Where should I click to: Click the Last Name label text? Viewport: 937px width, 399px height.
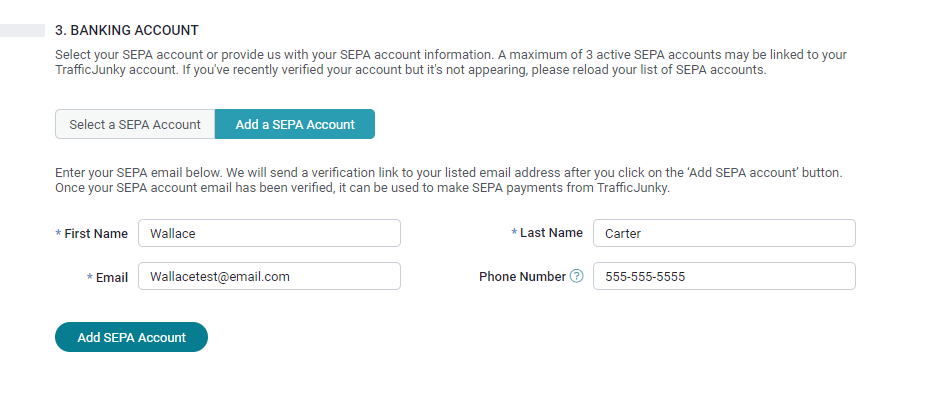(551, 233)
